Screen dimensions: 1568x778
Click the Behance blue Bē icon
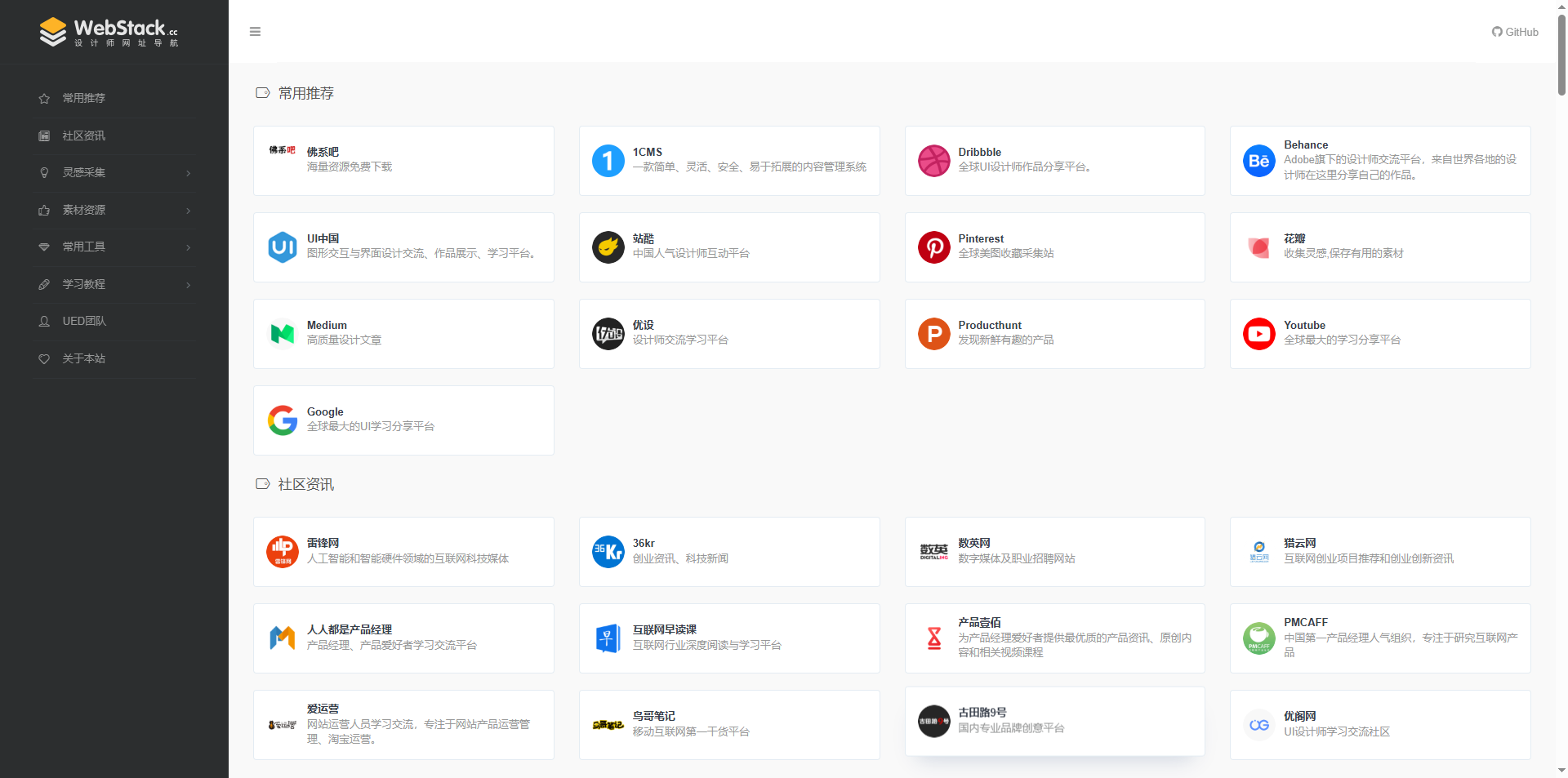pyautogui.click(x=1258, y=161)
